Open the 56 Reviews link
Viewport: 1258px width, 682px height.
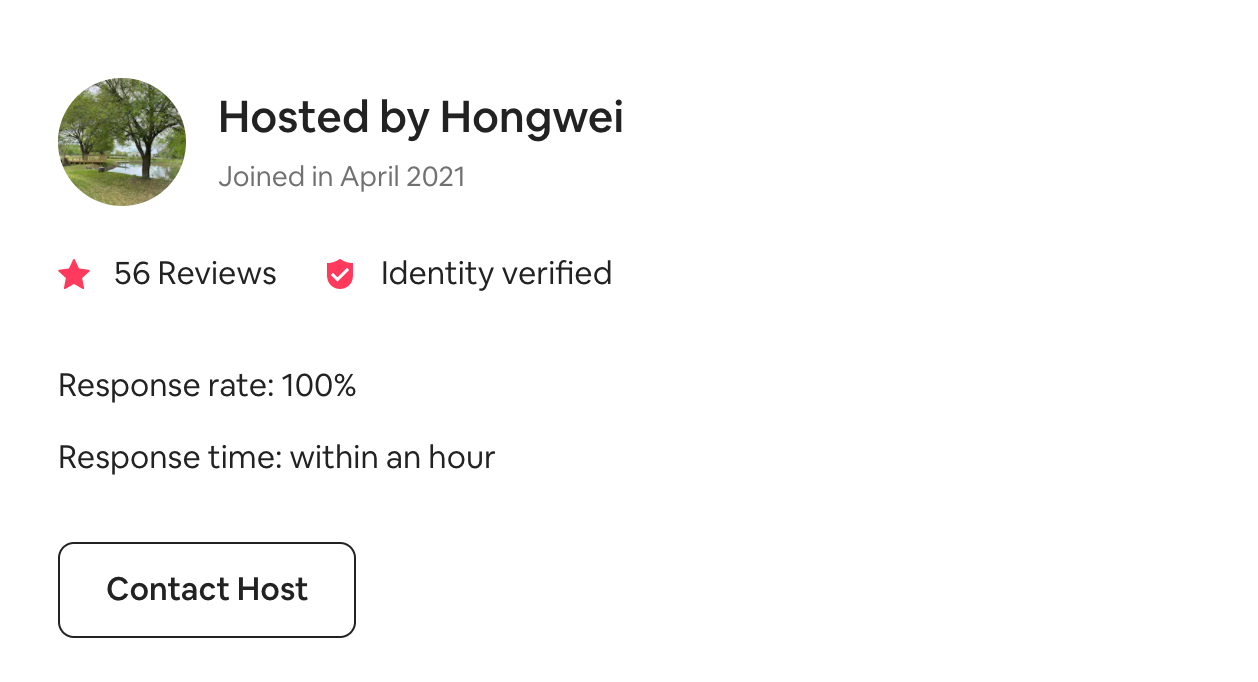coord(195,273)
